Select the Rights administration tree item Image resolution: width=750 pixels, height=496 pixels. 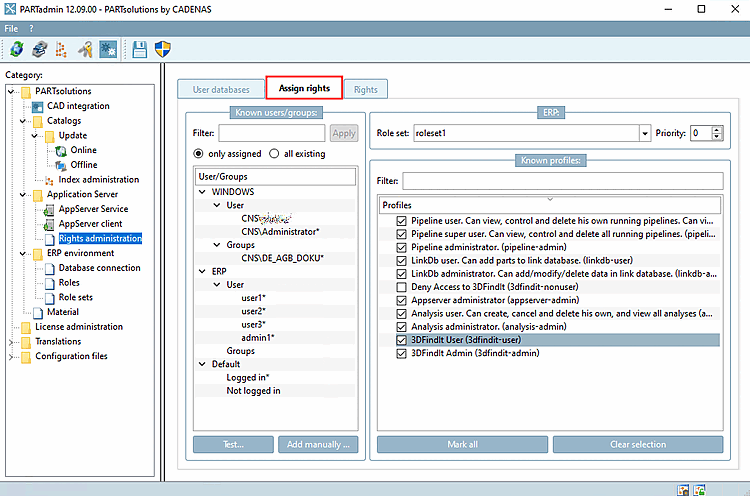(100, 239)
